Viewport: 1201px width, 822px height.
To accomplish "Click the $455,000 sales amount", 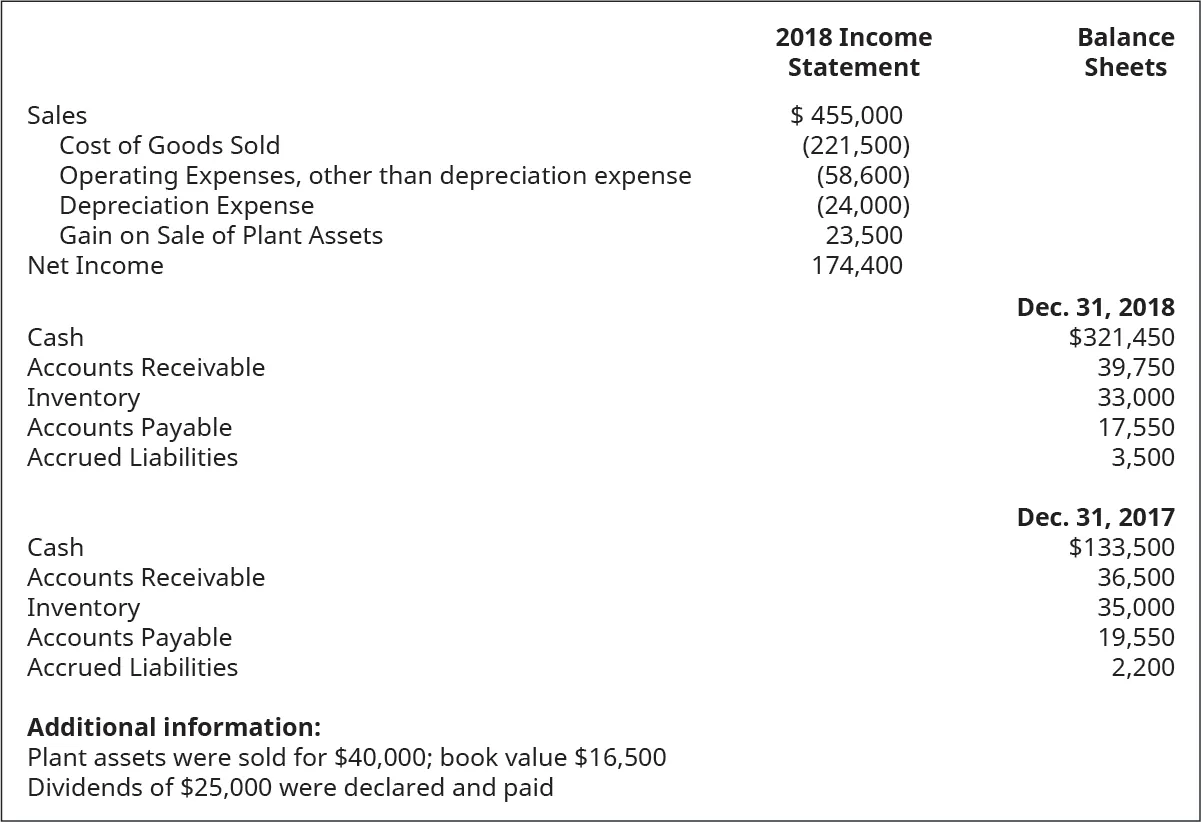I will (x=847, y=116).
